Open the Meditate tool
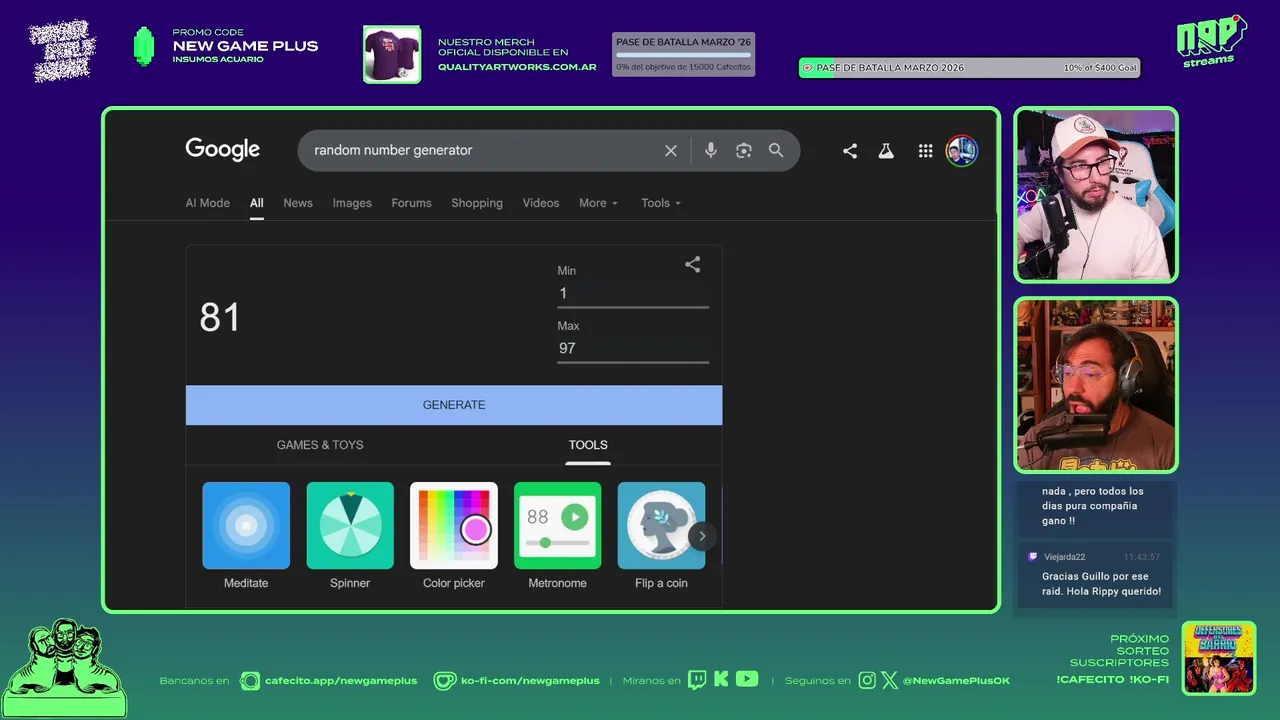This screenshot has width=1280, height=720. tap(246, 536)
